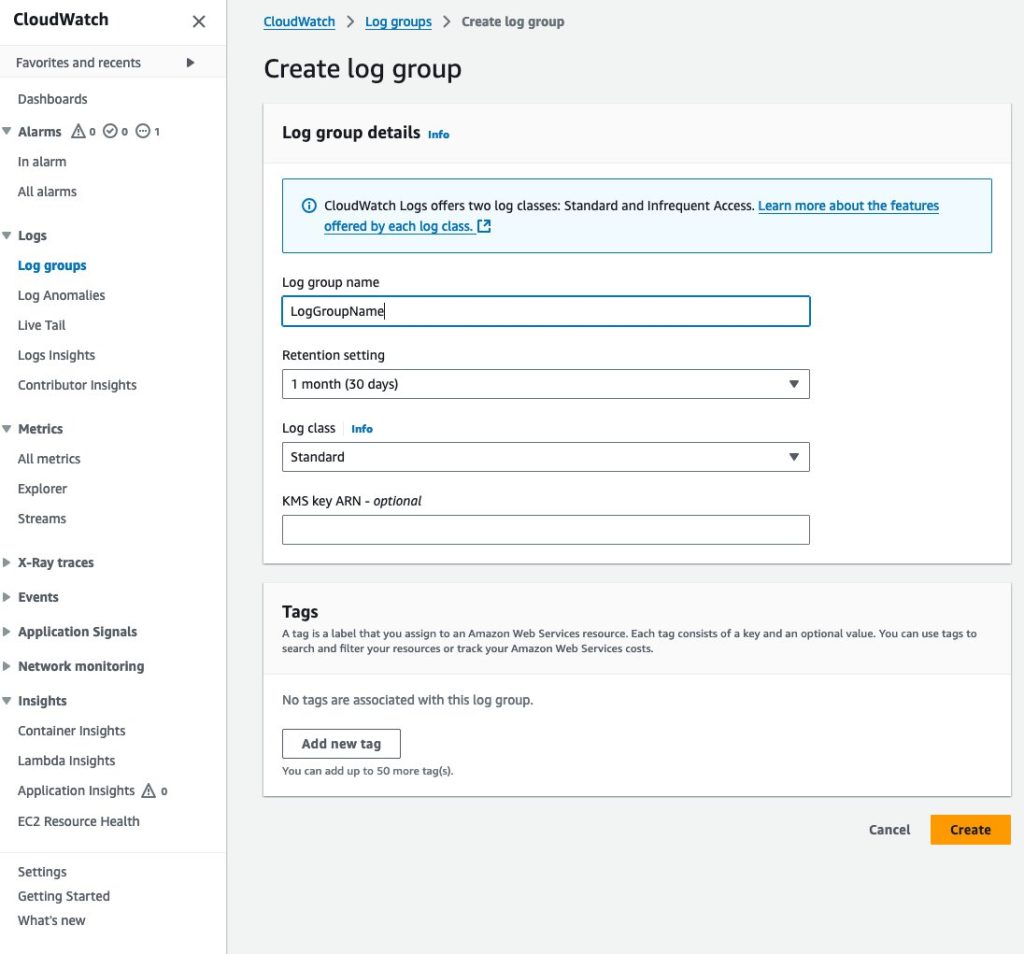Click the in-alarm warning triangle icon
This screenshot has width=1024, height=954.
point(78,131)
